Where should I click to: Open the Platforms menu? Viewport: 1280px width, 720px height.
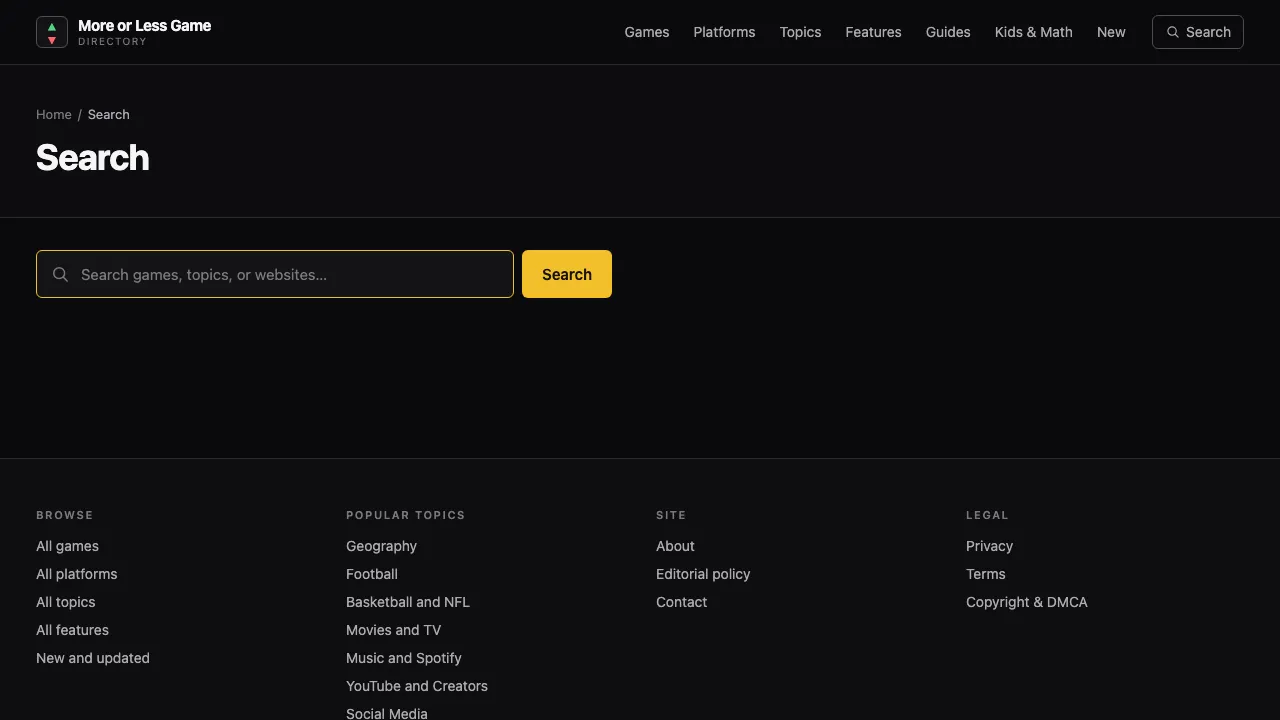(x=724, y=32)
